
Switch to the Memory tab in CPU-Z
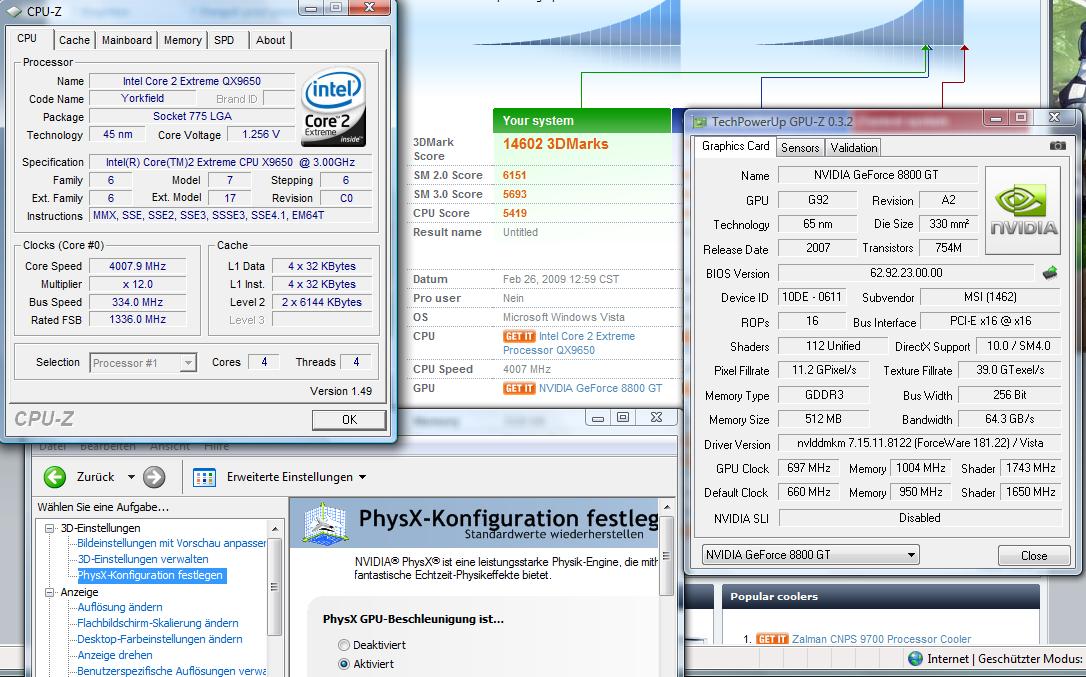point(183,40)
